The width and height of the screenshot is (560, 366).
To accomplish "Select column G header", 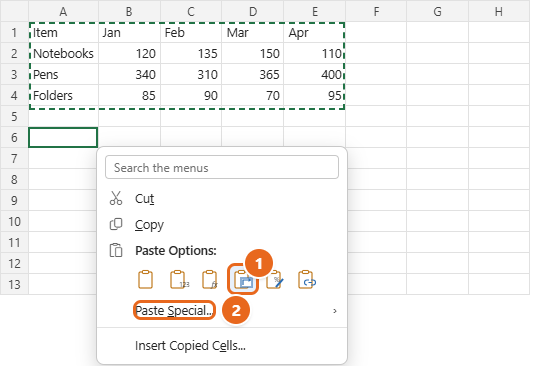I will (x=438, y=11).
